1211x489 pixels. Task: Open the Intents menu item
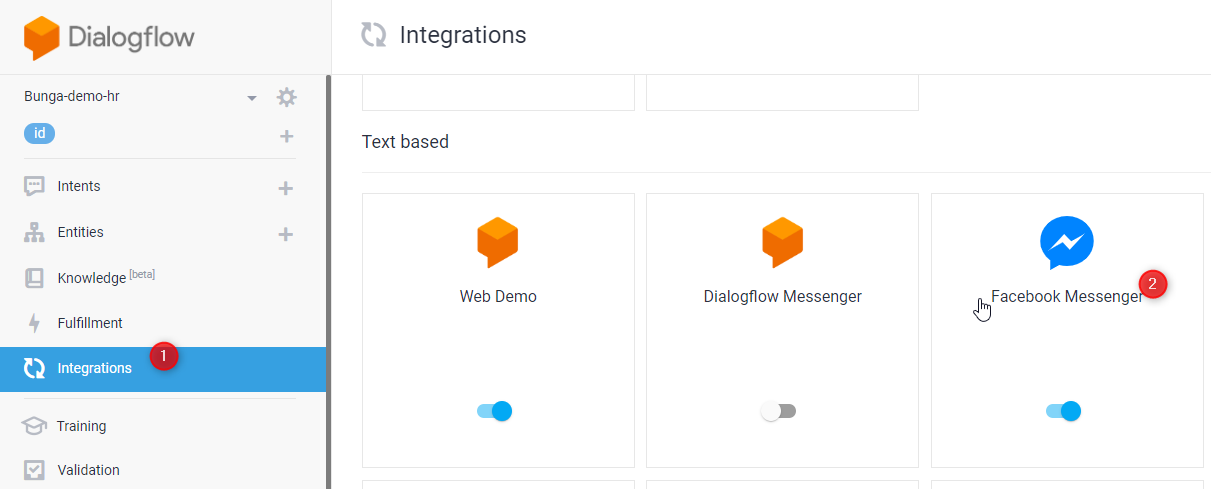(79, 186)
